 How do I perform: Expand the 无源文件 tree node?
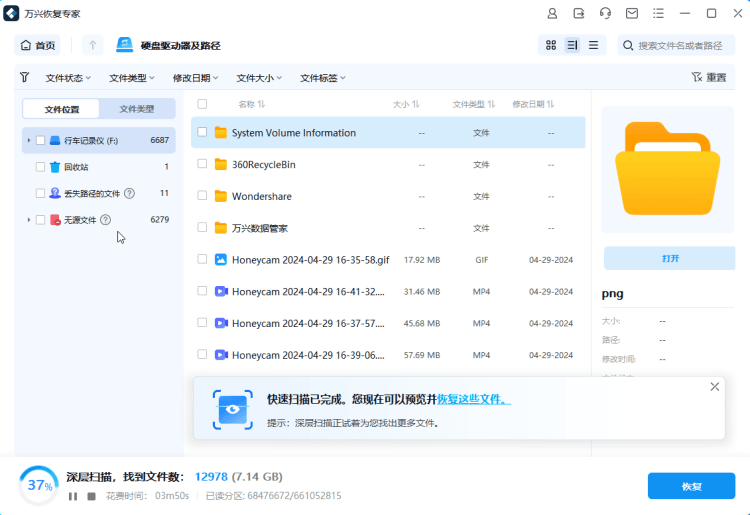pyautogui.click(x=29, y=219)
